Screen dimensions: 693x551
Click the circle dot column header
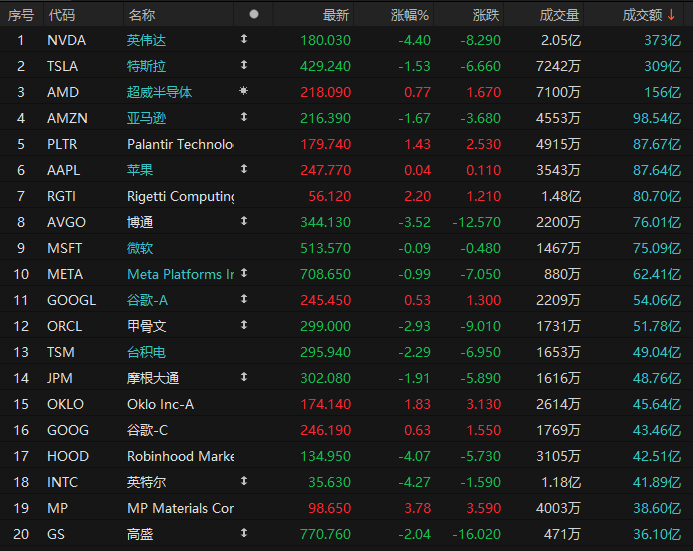click(x=254, y=14)
